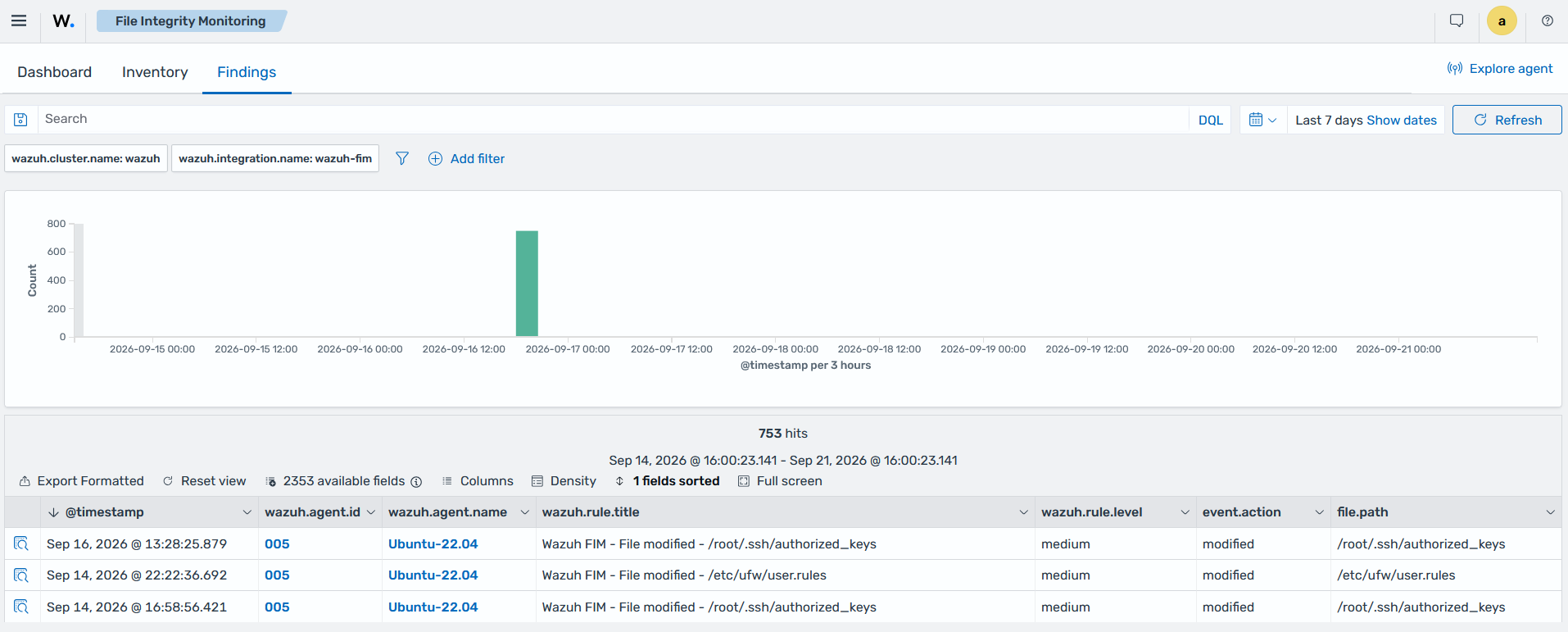
Task: Open file.path column header menu
Action: pyautogui.click(x=1551, y=512)
